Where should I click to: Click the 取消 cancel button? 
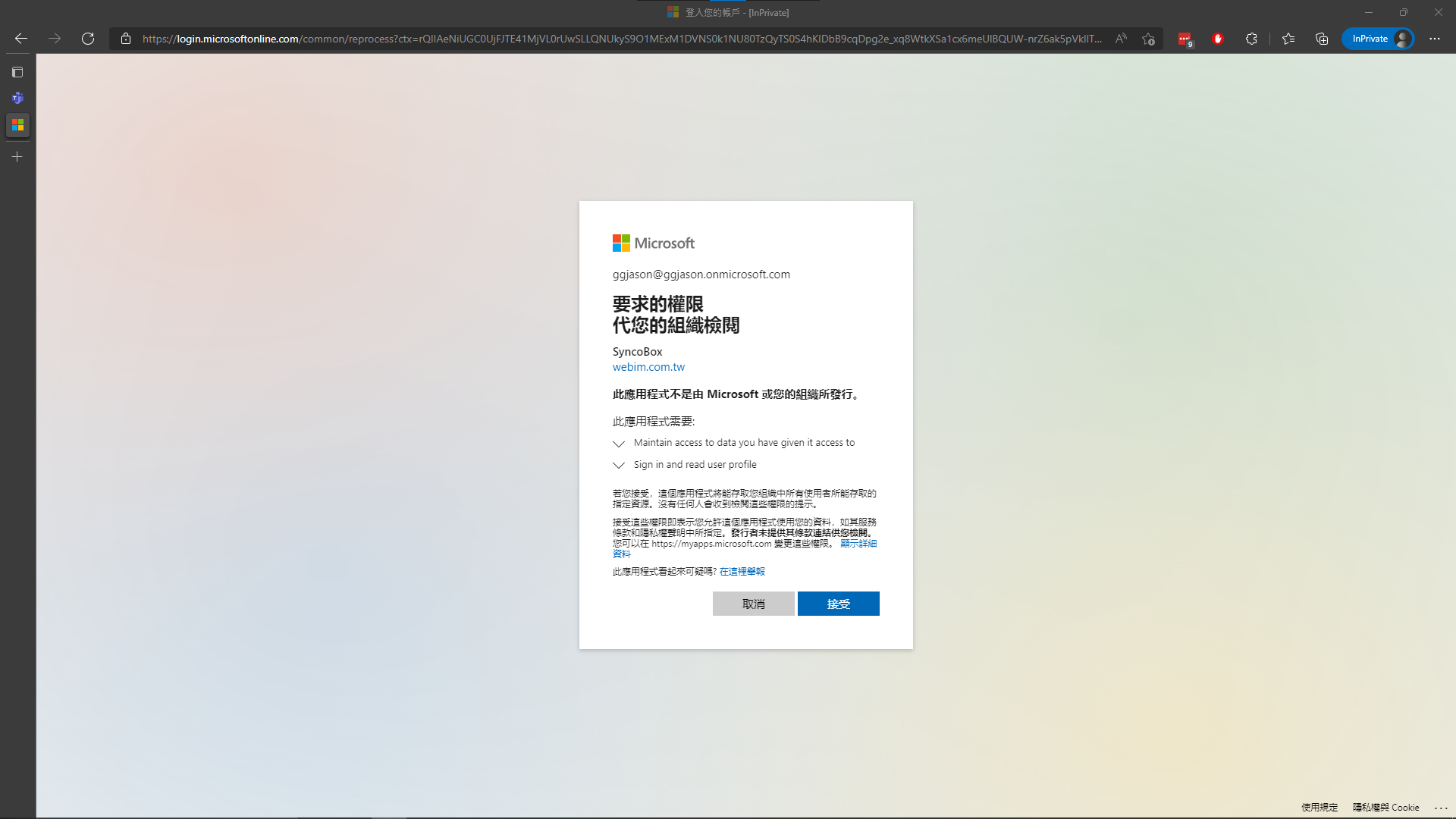(753, 604)
